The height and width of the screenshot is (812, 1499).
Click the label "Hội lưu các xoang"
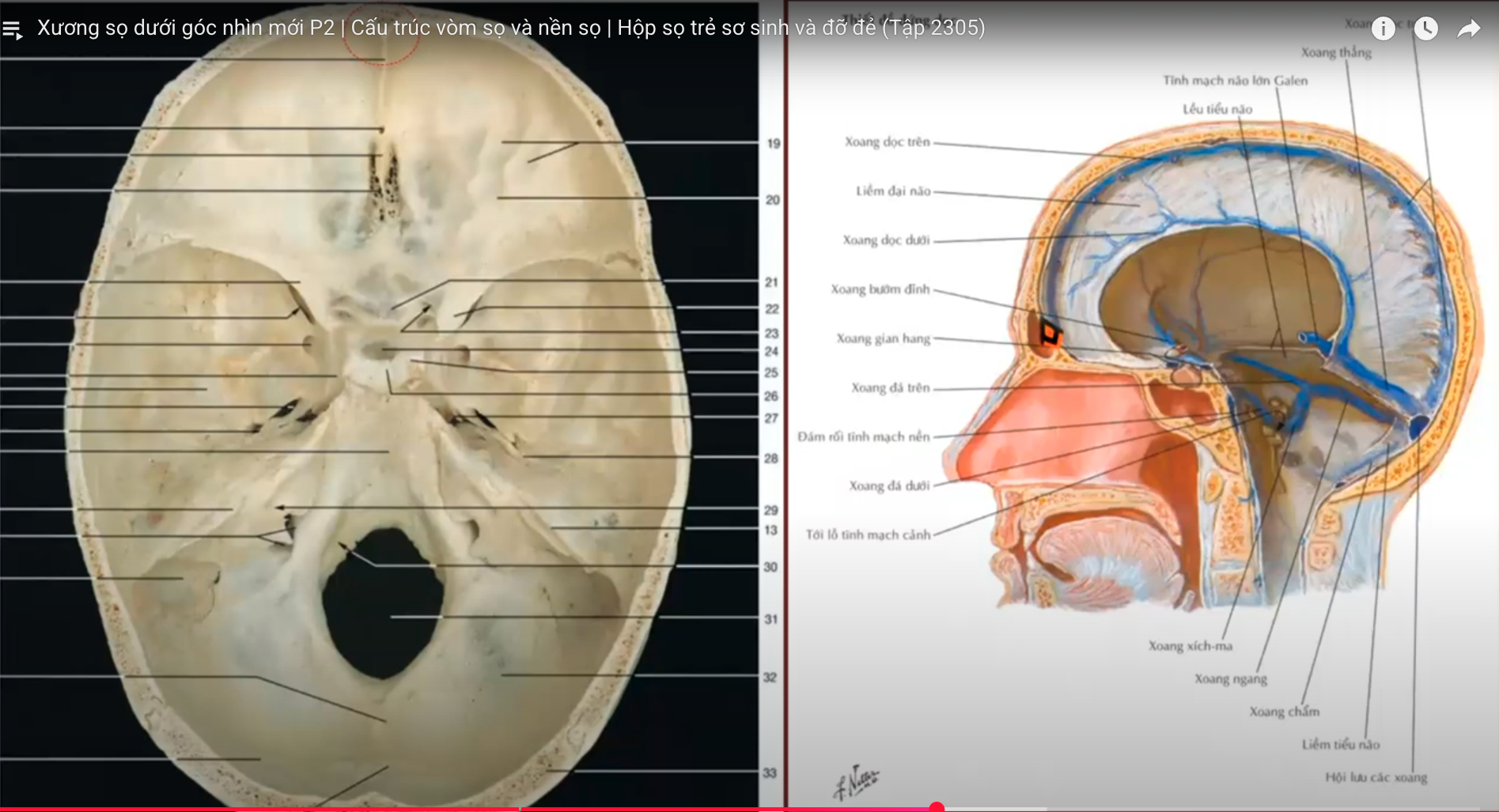pyautogui.click(x=1376, y=777)
